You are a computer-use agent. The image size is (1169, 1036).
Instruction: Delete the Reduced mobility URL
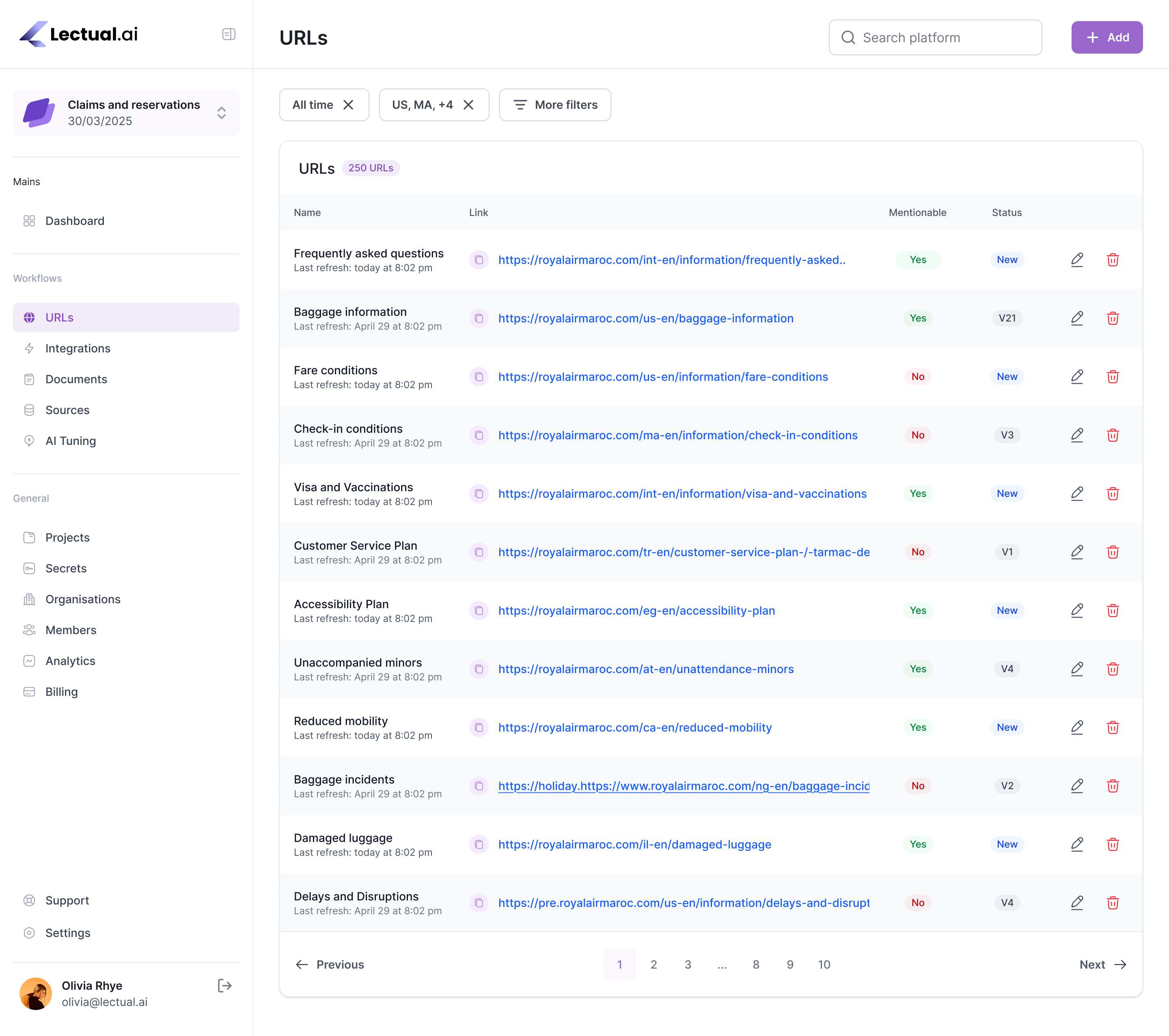pos(1113,727)
